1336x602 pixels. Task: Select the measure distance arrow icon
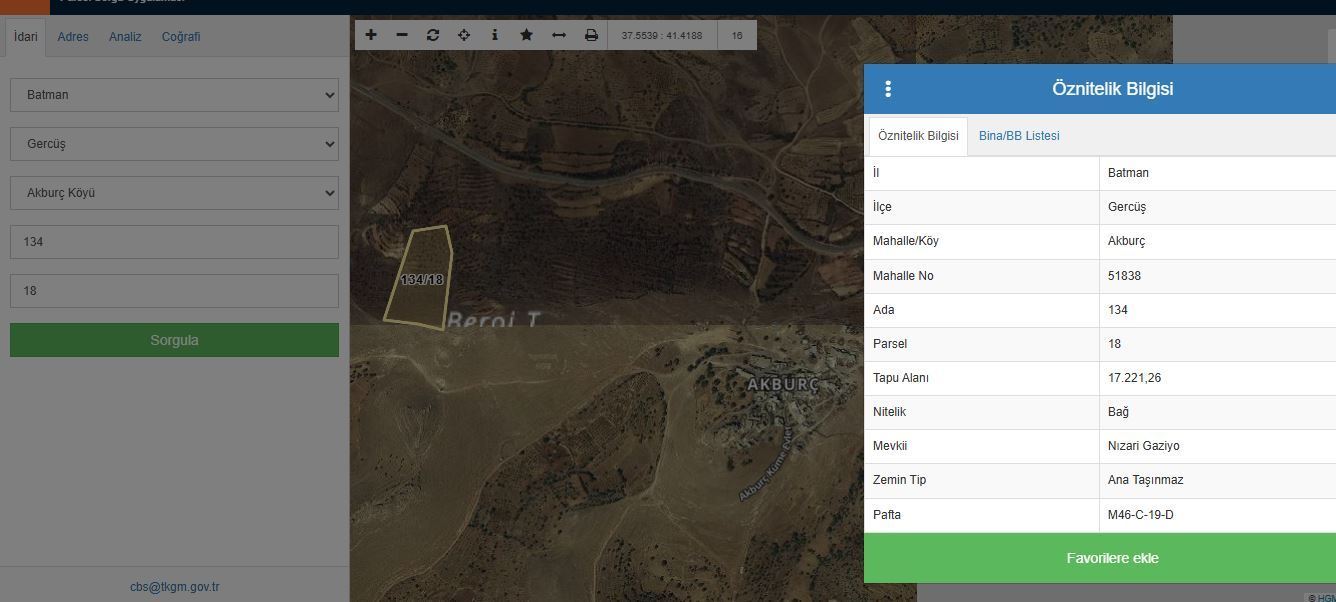click(x=559, y=35)
